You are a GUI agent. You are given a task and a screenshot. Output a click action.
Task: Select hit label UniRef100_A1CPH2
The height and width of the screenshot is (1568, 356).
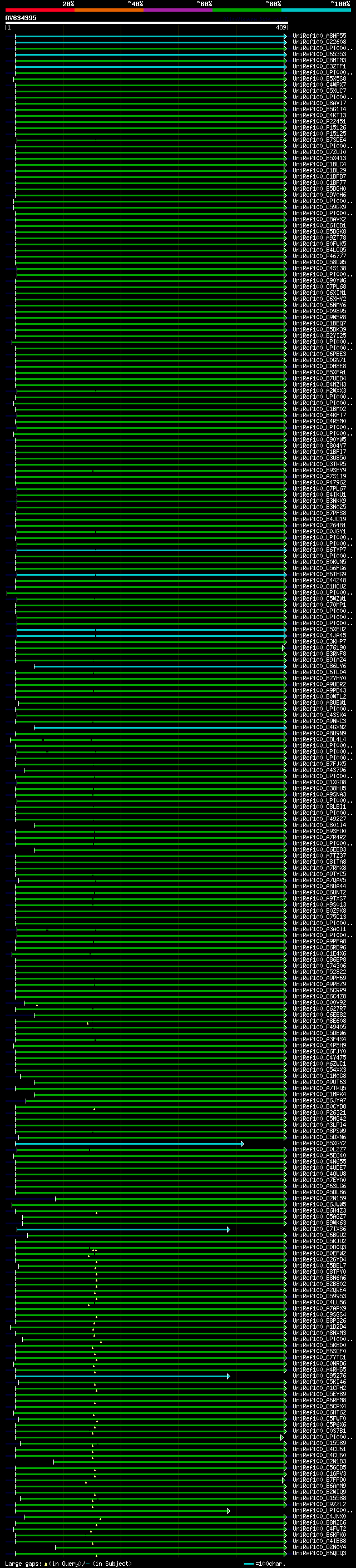pyautogui.click(x=319, y=1388)
